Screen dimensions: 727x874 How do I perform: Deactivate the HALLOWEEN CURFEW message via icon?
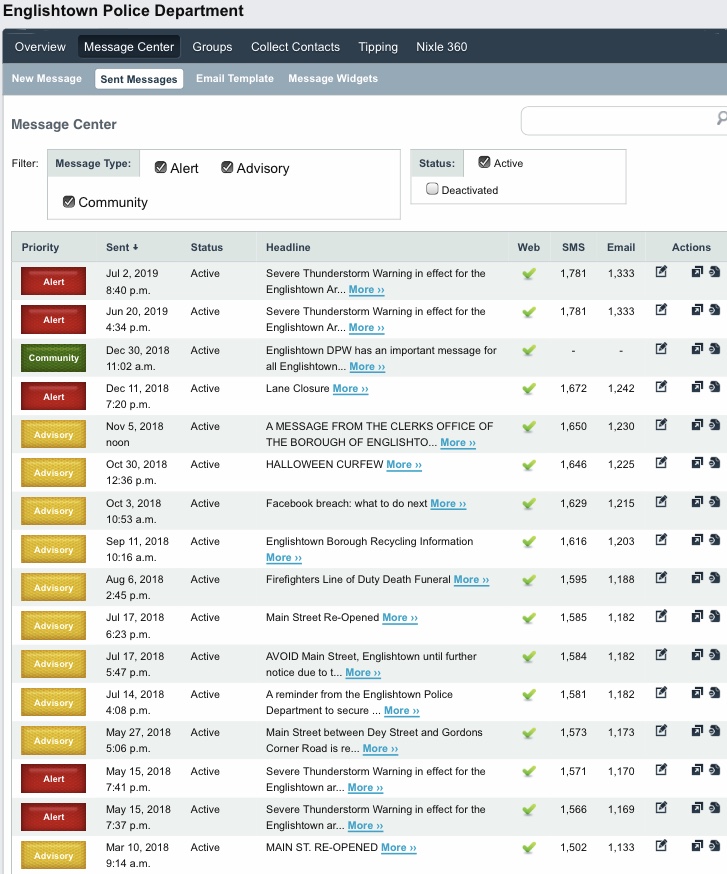[715, 463]
